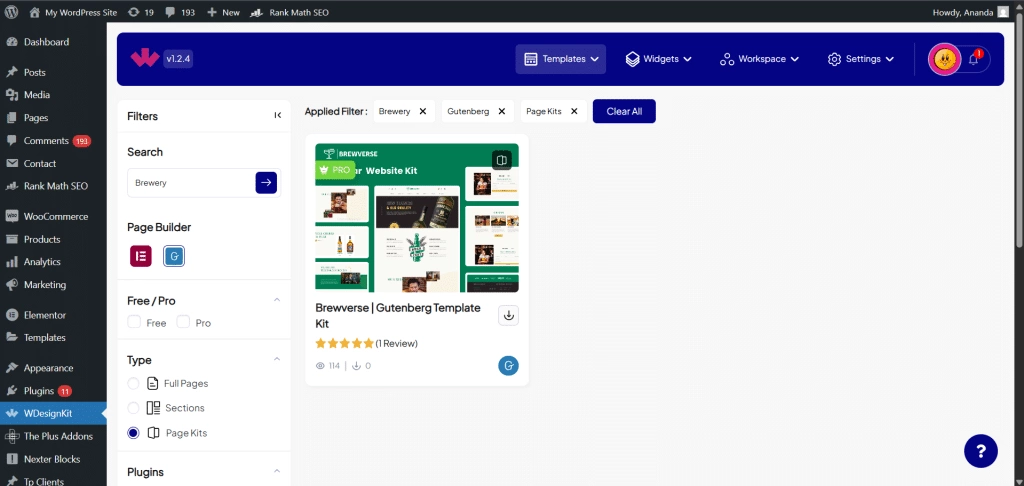Click the Elementor icon in sidebar
The width and height of the screenshot is (1024, 486).
point(11,315)
